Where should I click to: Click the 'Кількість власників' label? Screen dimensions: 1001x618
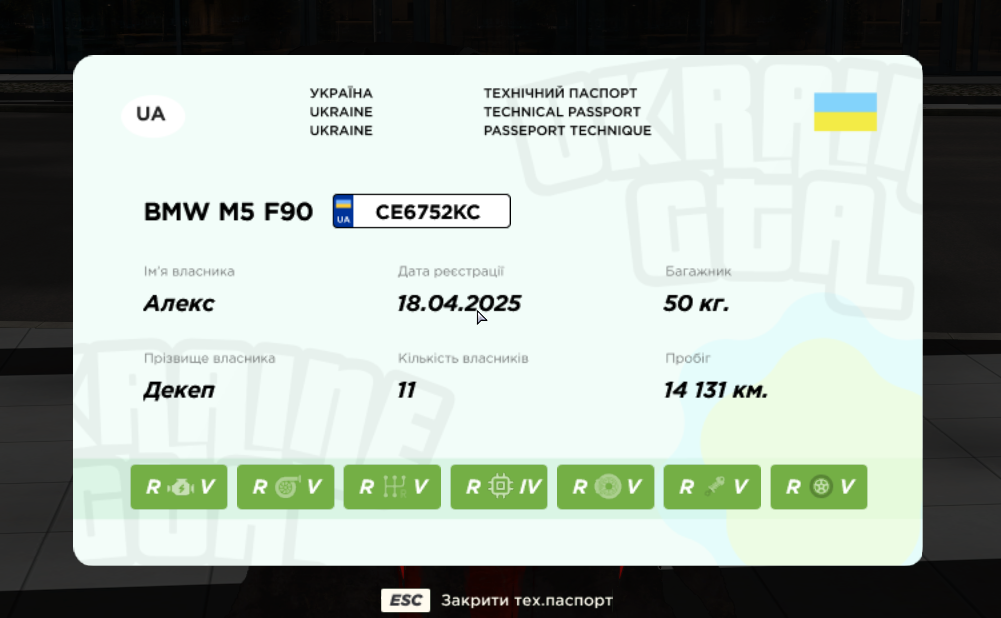[x=463, y=358]
